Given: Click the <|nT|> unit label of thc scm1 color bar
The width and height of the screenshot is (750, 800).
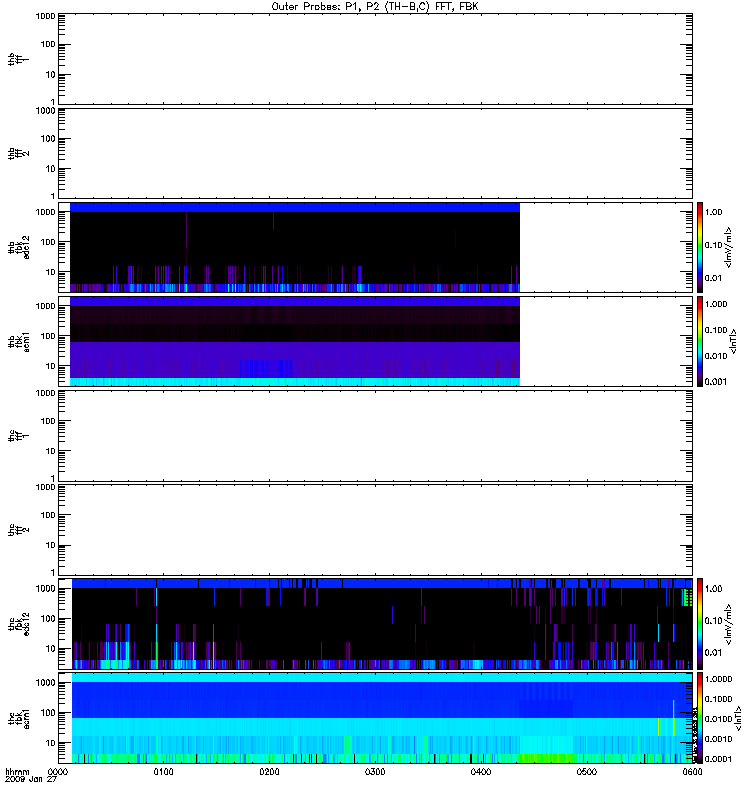Looking at the screenshot, I should click(738, 717).
